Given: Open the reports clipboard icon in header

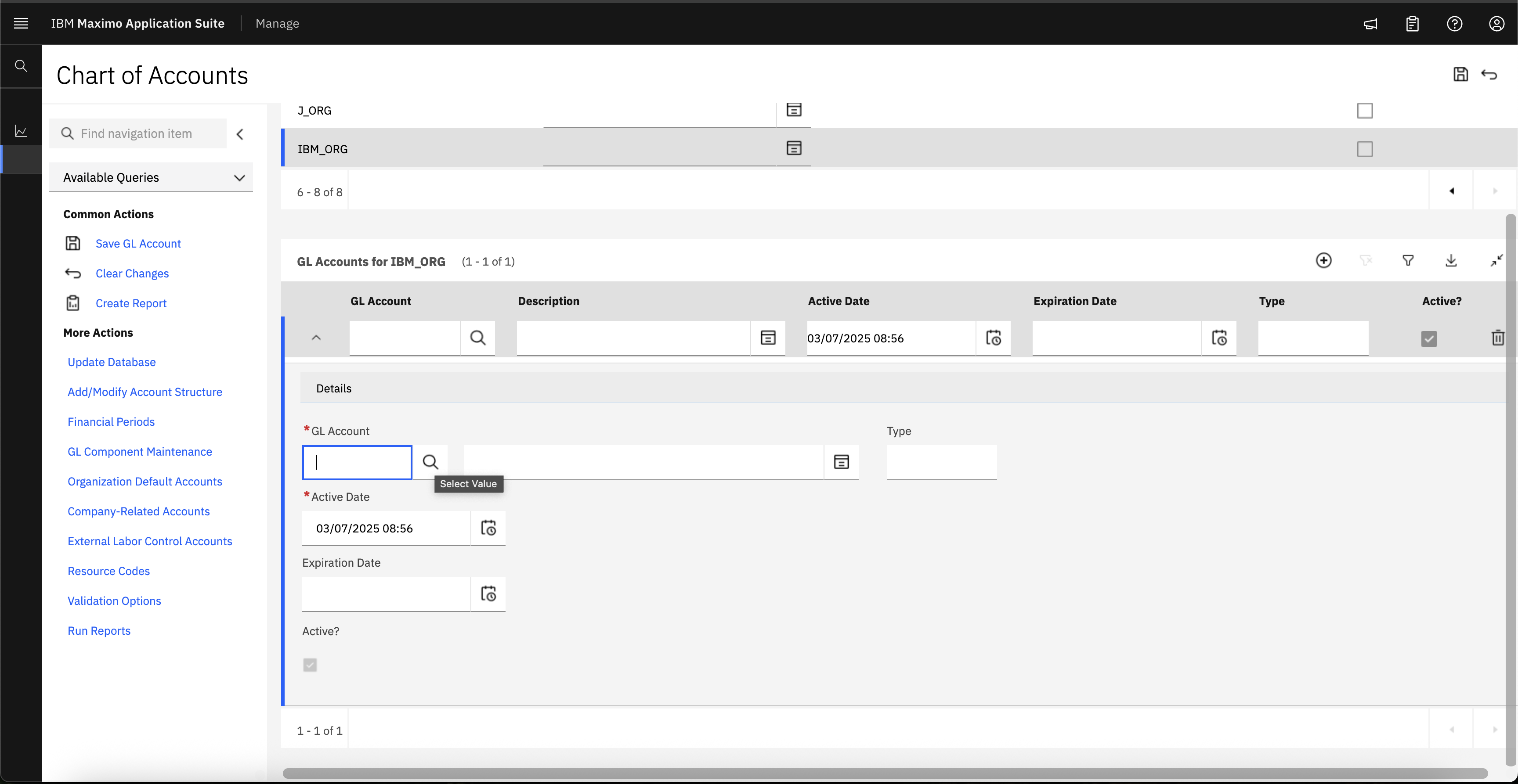Looking at the screenshot, I should pos(1413,24).
